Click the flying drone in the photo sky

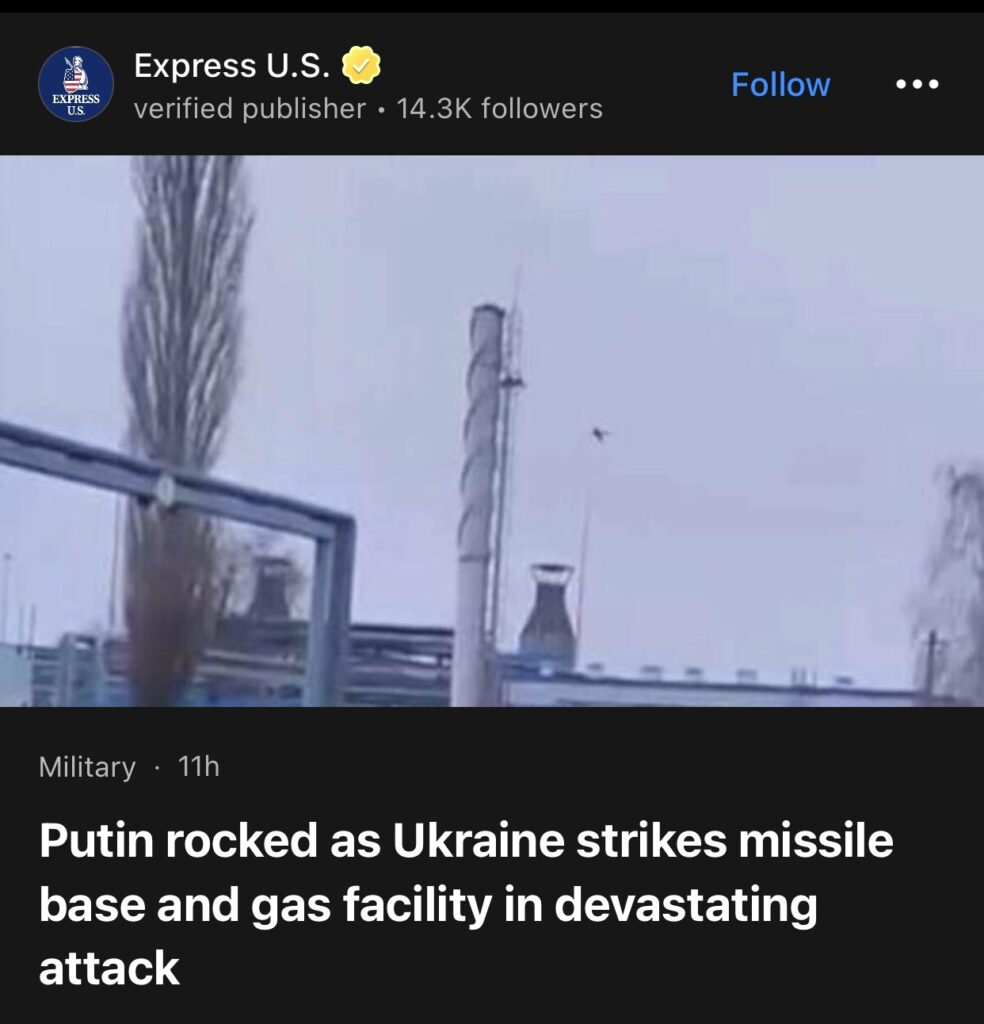tap(599, 434)
